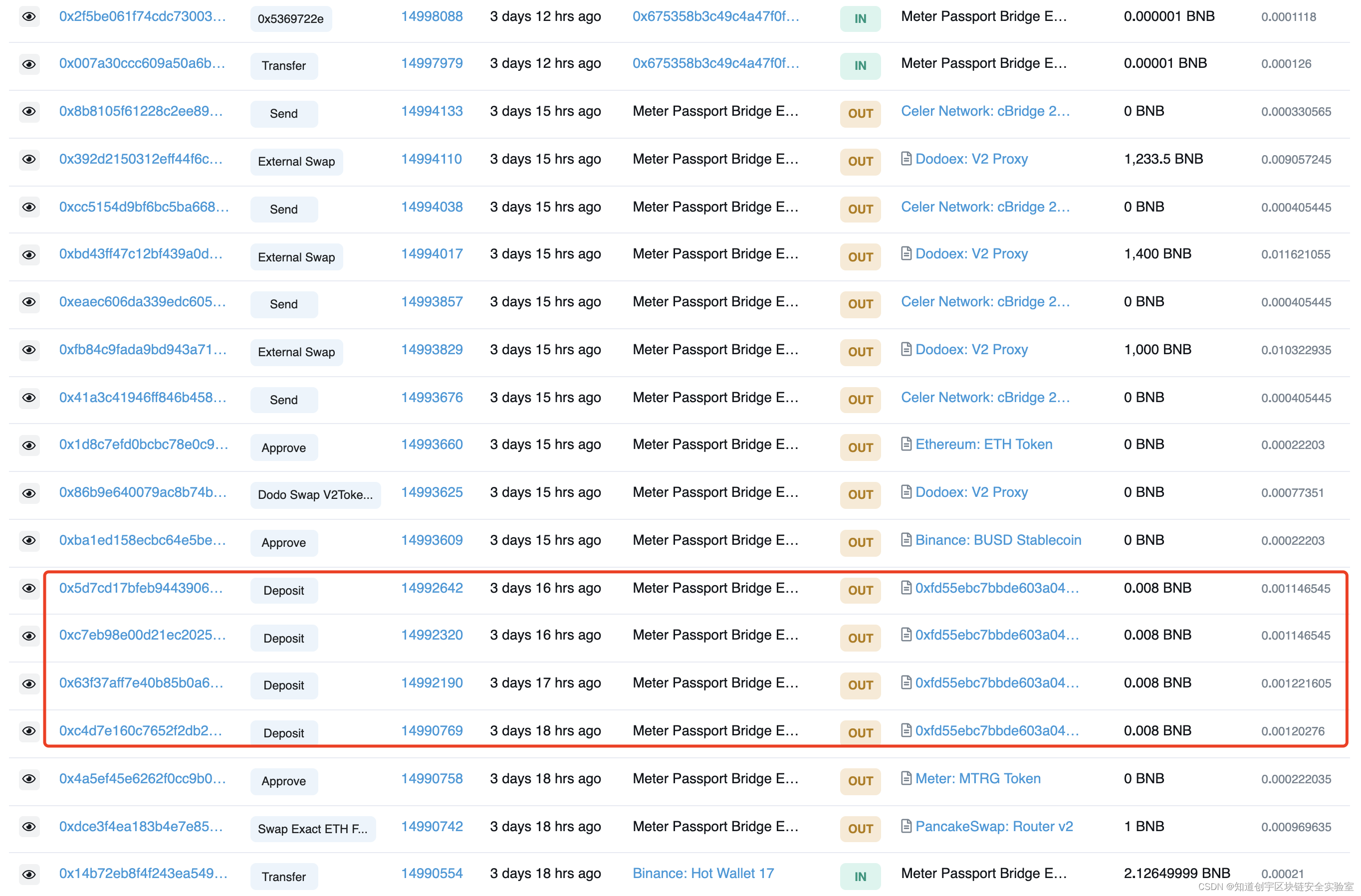Image resolution: width=1361 pixels, height=896 pixels.
Task: Open block number 14994133
Action: 432,111
